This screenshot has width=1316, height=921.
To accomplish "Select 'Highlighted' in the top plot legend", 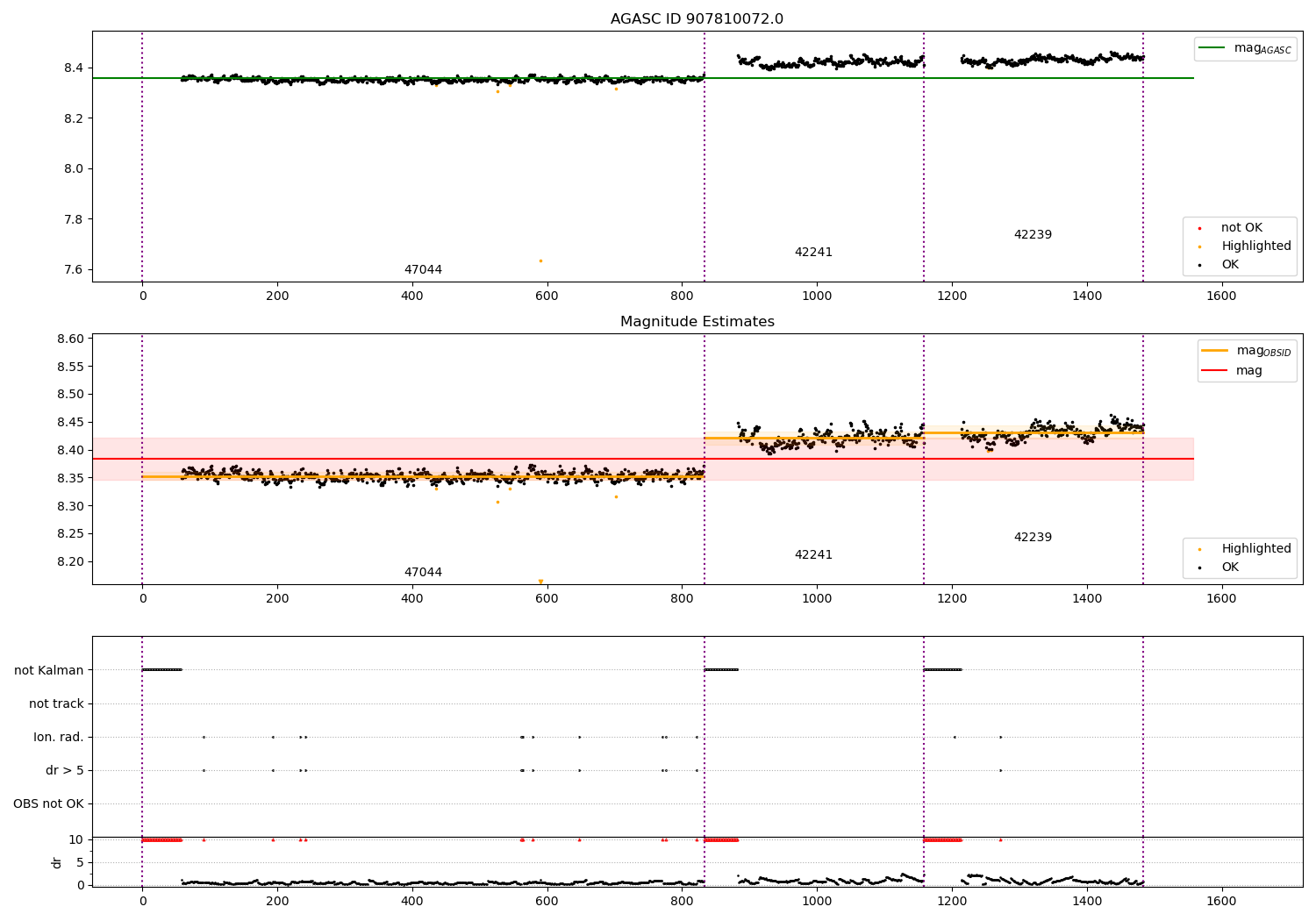I will click(x=1255, y=246).
